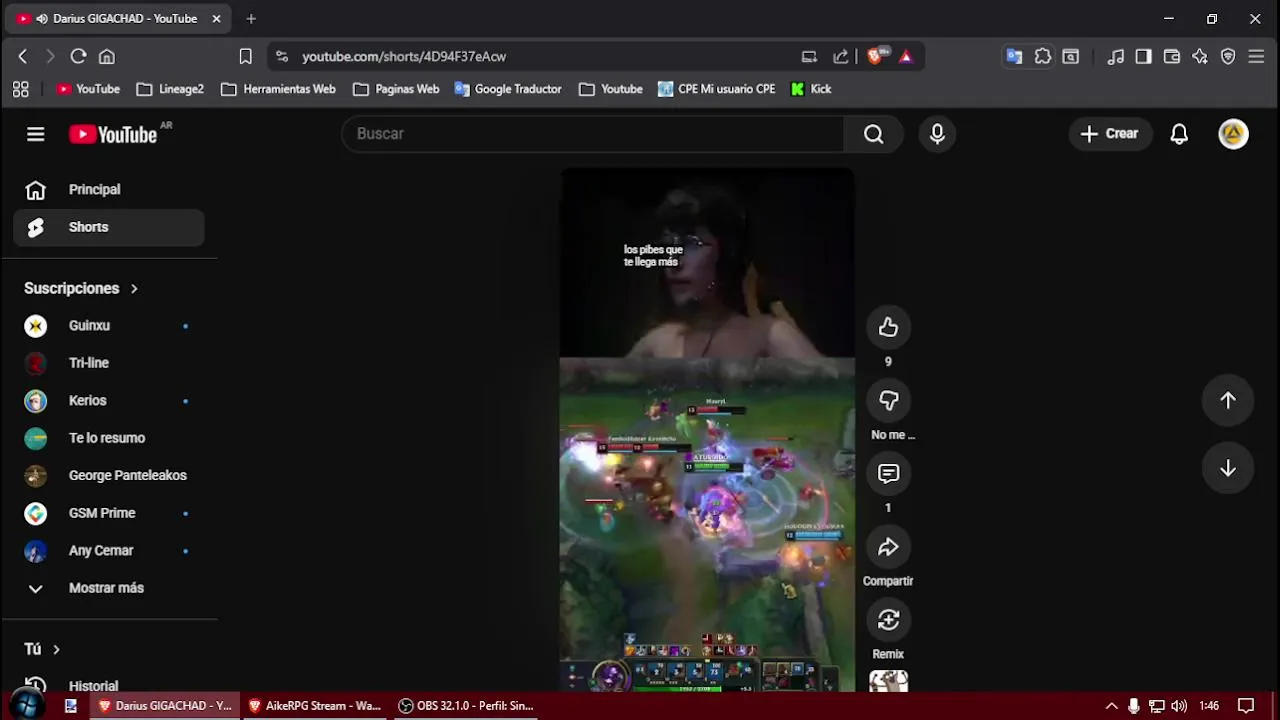Image resolution: width=1280 pixels, height=720 pixels.
Task: Click the search magnifier button
Action: coord(873,134)
